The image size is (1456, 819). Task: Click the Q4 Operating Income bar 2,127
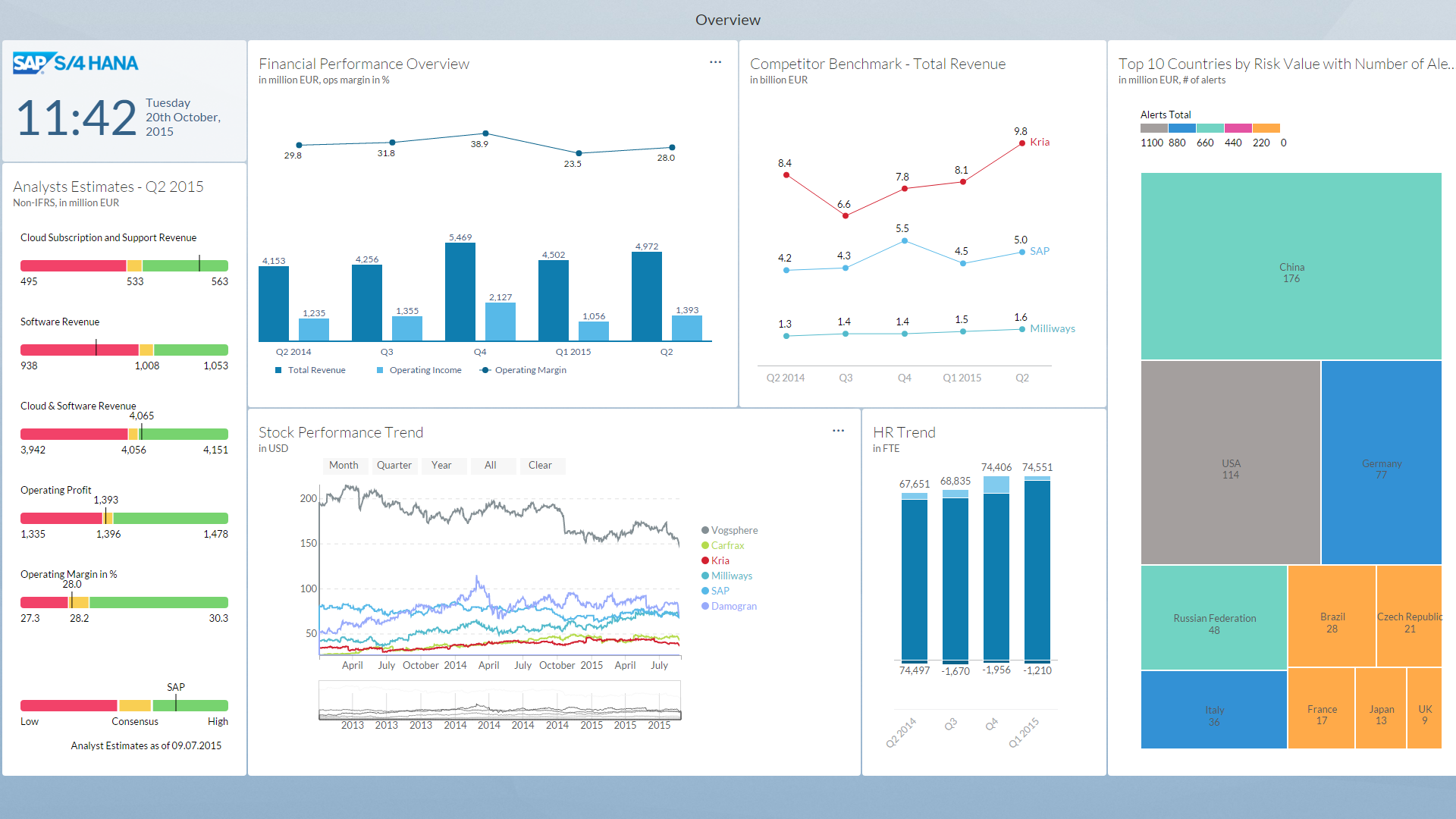[x=500, y=322]
